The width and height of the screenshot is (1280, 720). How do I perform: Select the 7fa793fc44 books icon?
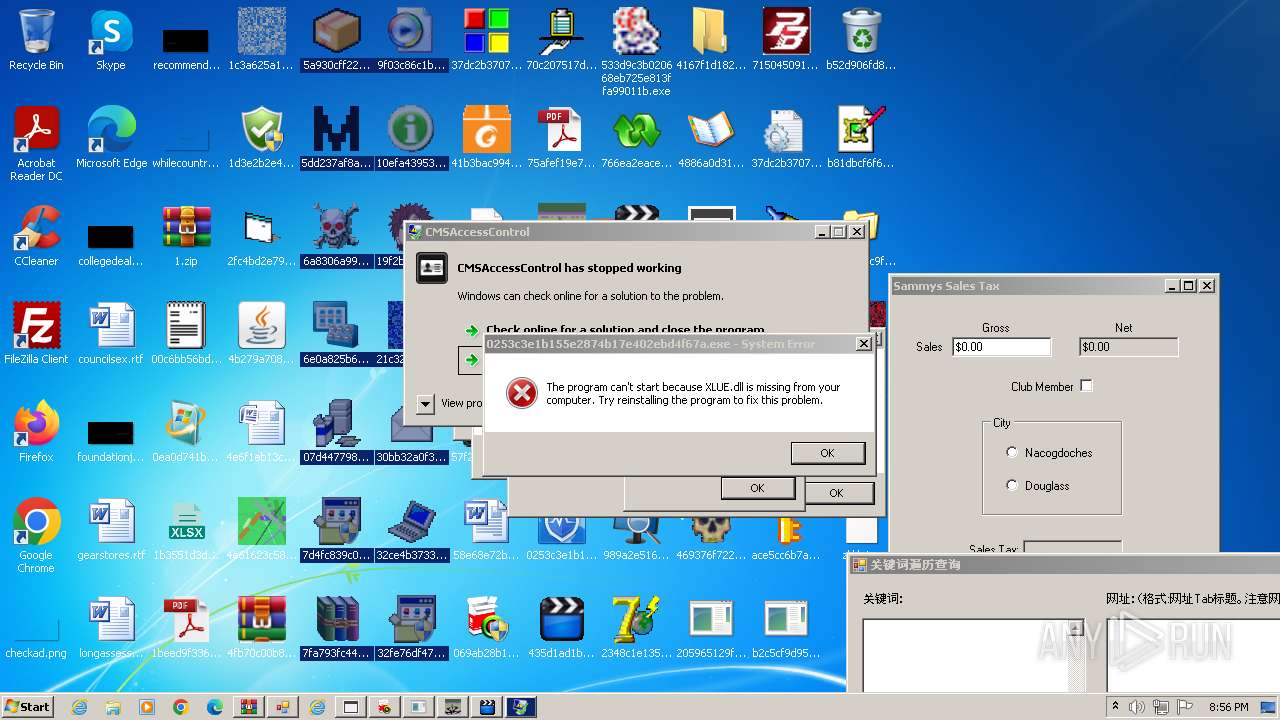tap(337, 628)
